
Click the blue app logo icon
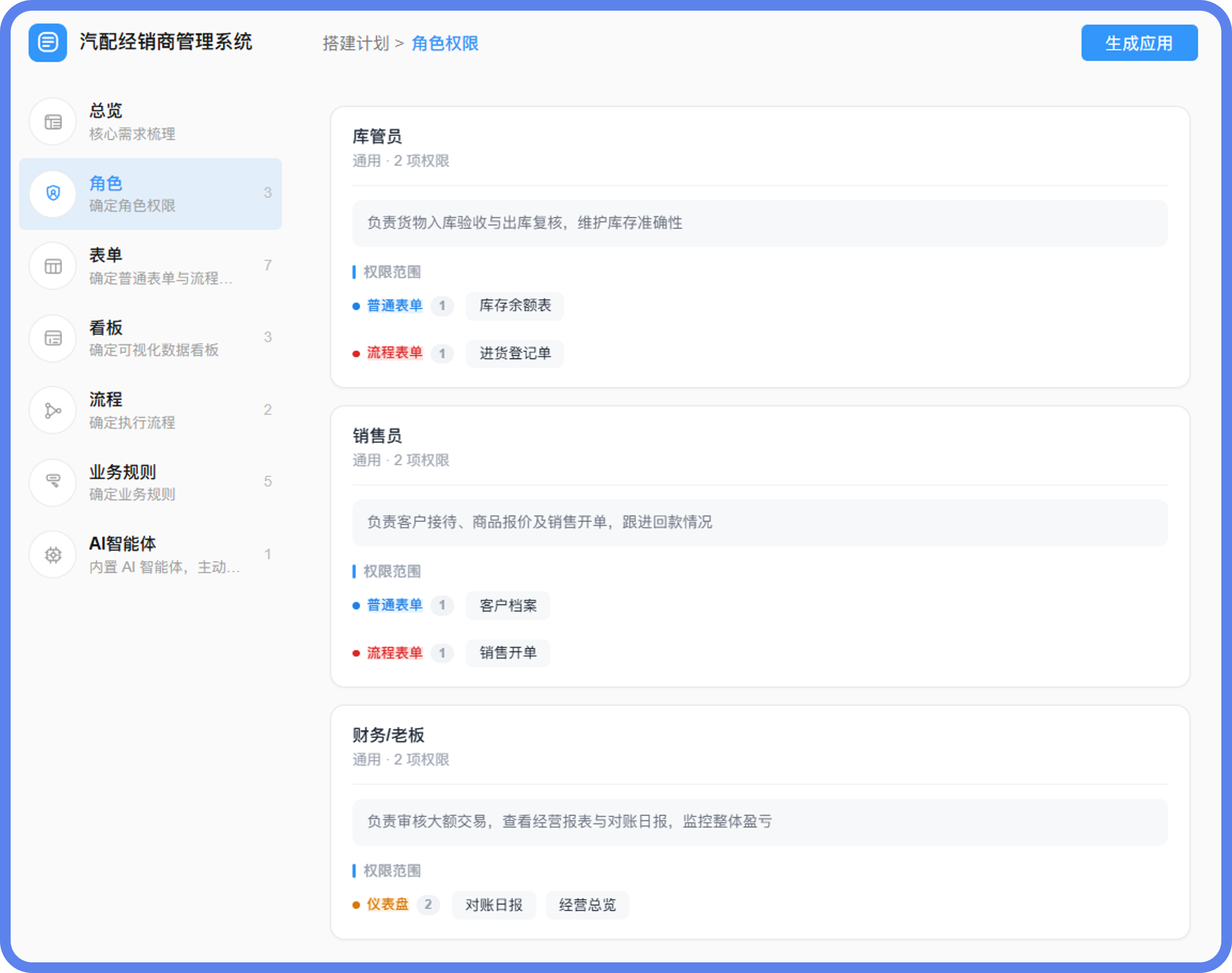[48, 43]
